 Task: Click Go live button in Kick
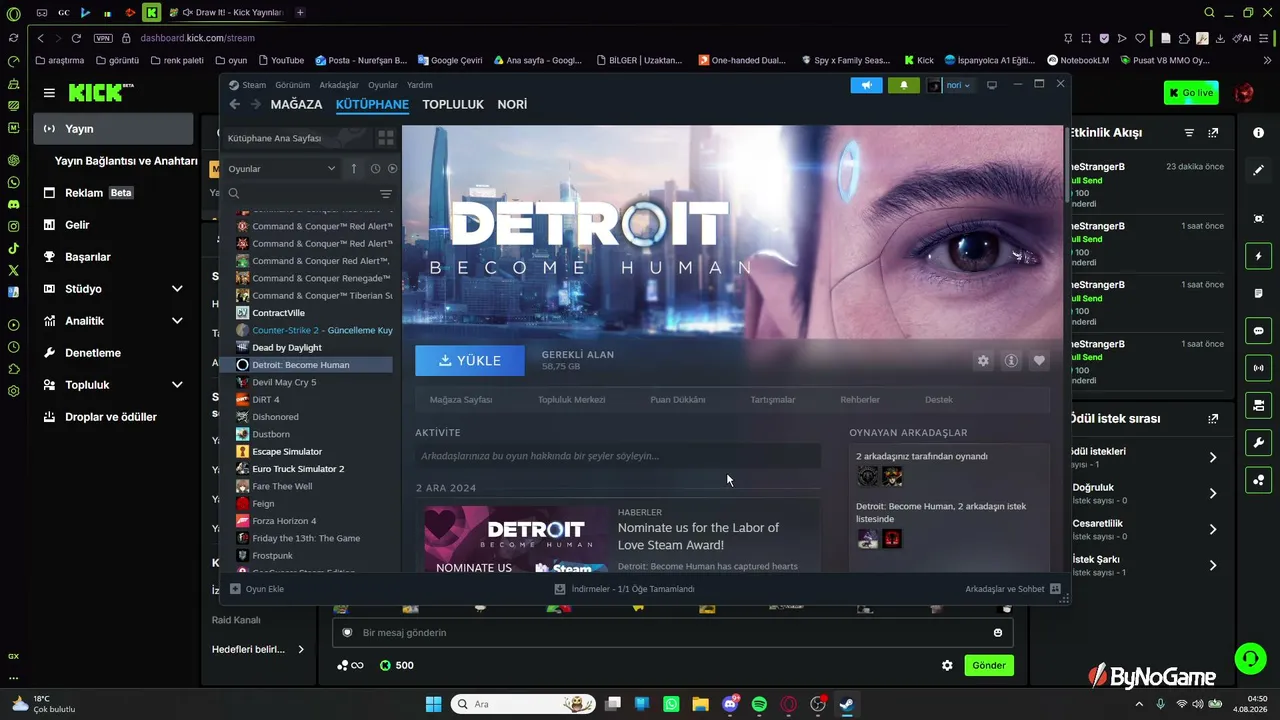coord(1191,93)
